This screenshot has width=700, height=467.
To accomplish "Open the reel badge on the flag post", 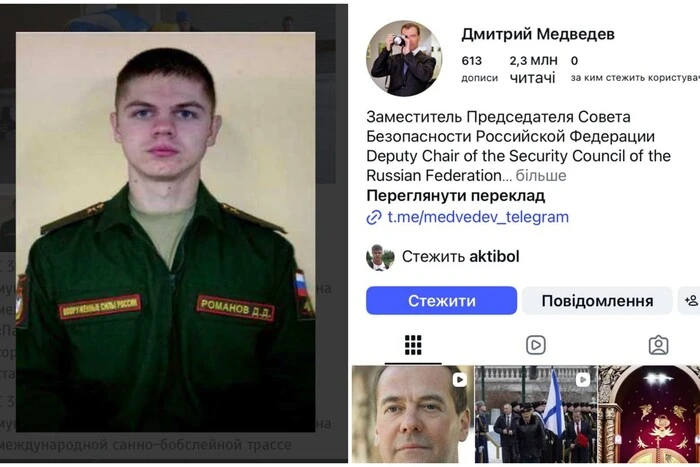I will point(582,379).
